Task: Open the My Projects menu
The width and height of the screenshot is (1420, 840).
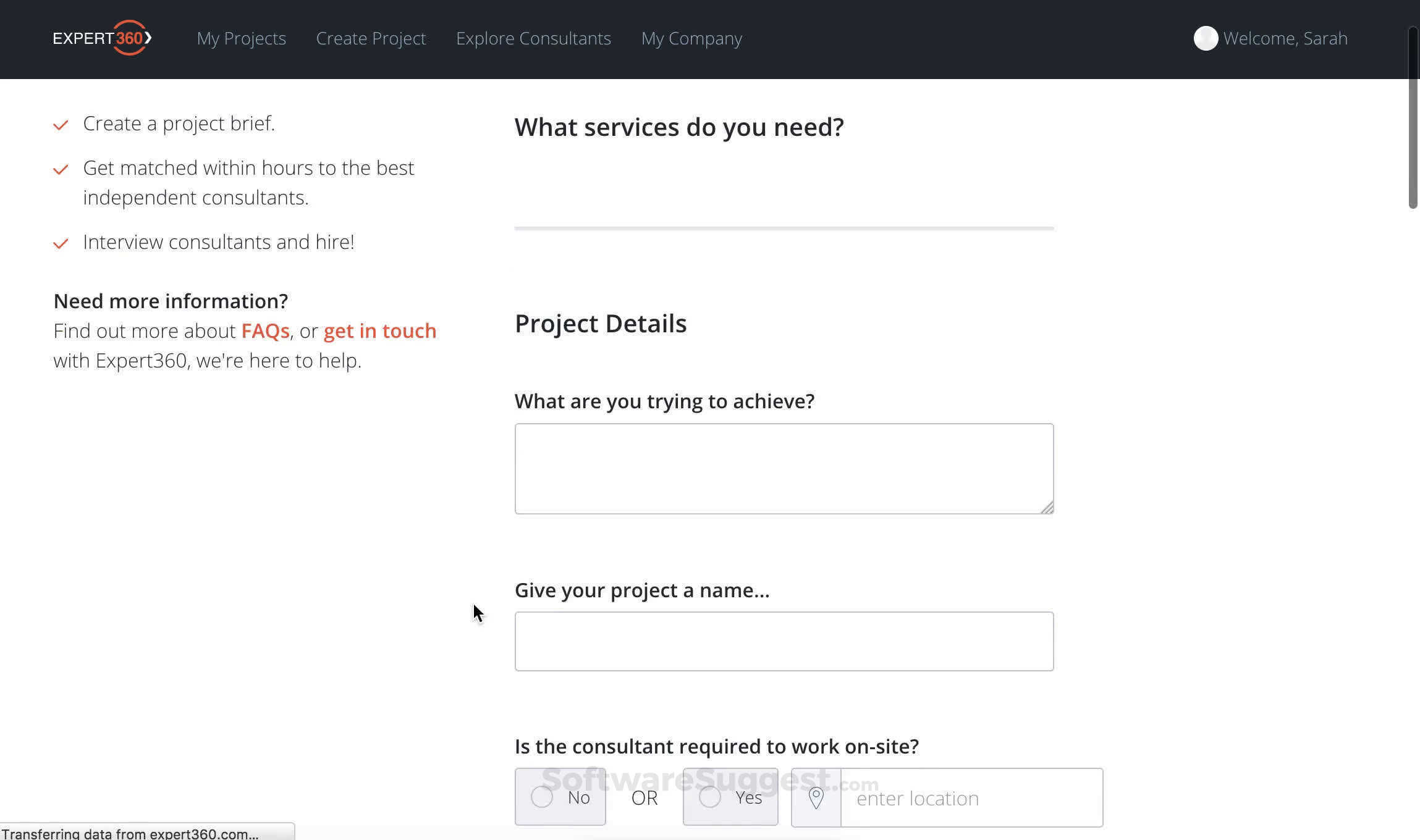Action: coord(241,38)
